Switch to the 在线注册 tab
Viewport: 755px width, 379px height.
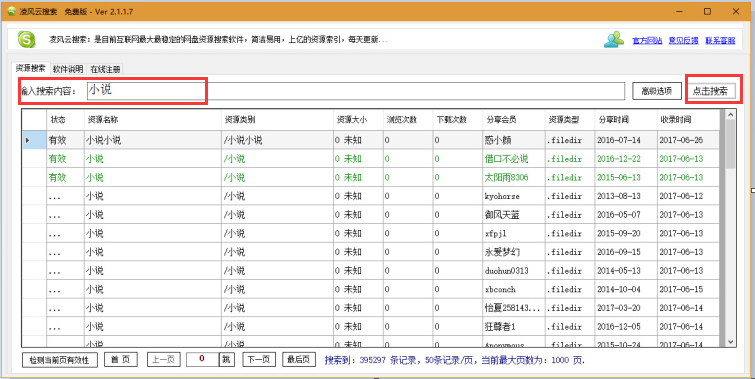[105, 69]
